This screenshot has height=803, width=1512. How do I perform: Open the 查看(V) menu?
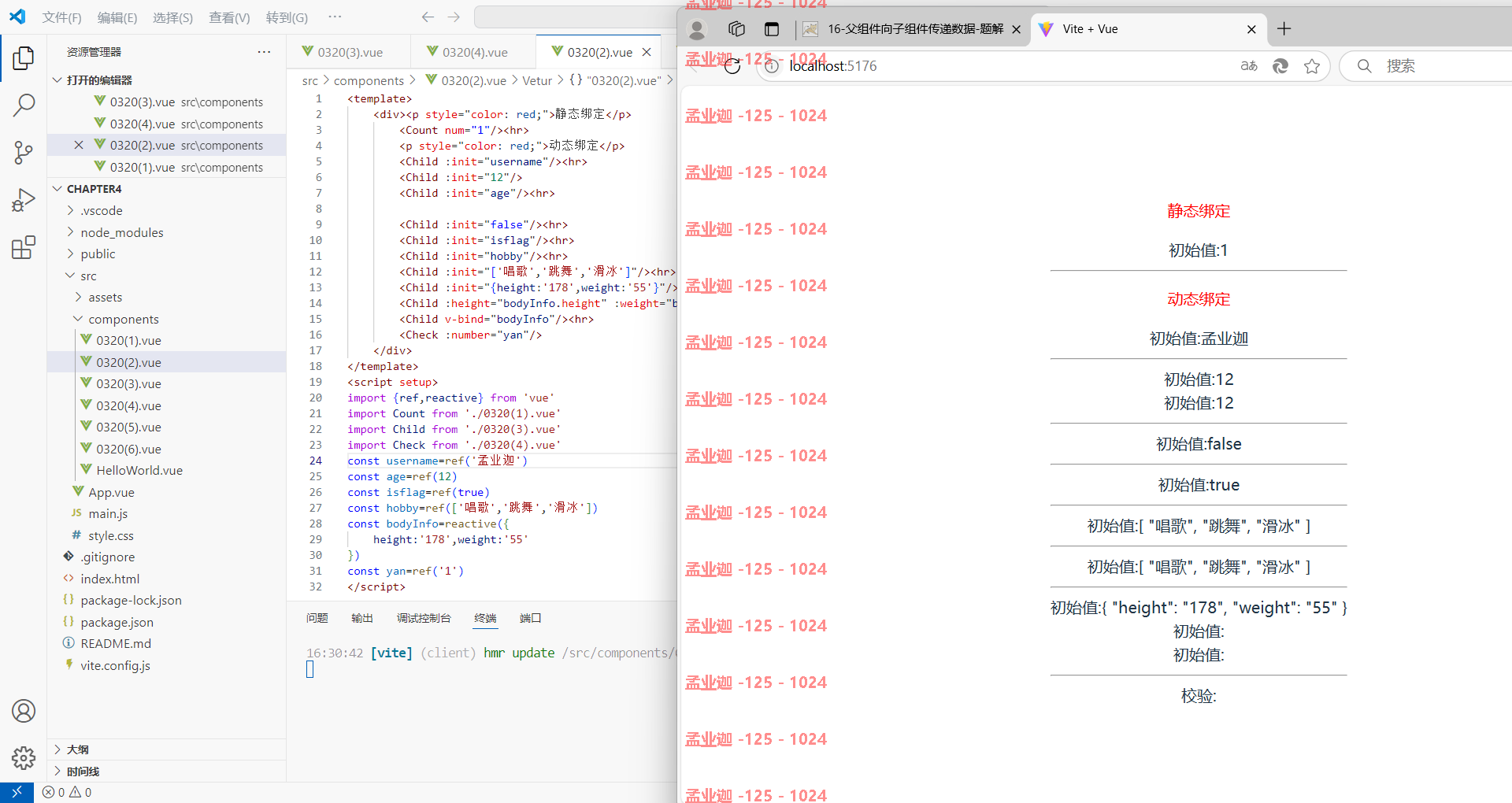(x=229, y=17)
